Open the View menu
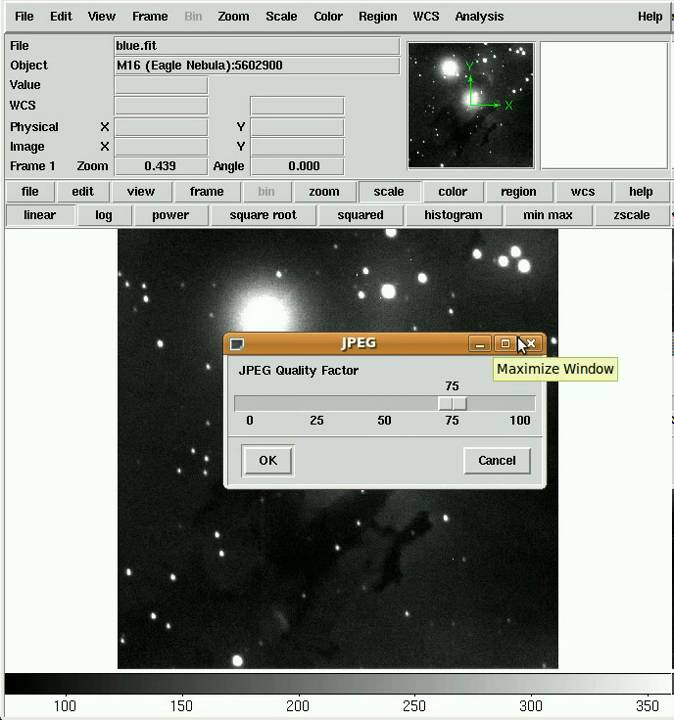This screenshot has width=674, height=720. (x=101, y=17)
